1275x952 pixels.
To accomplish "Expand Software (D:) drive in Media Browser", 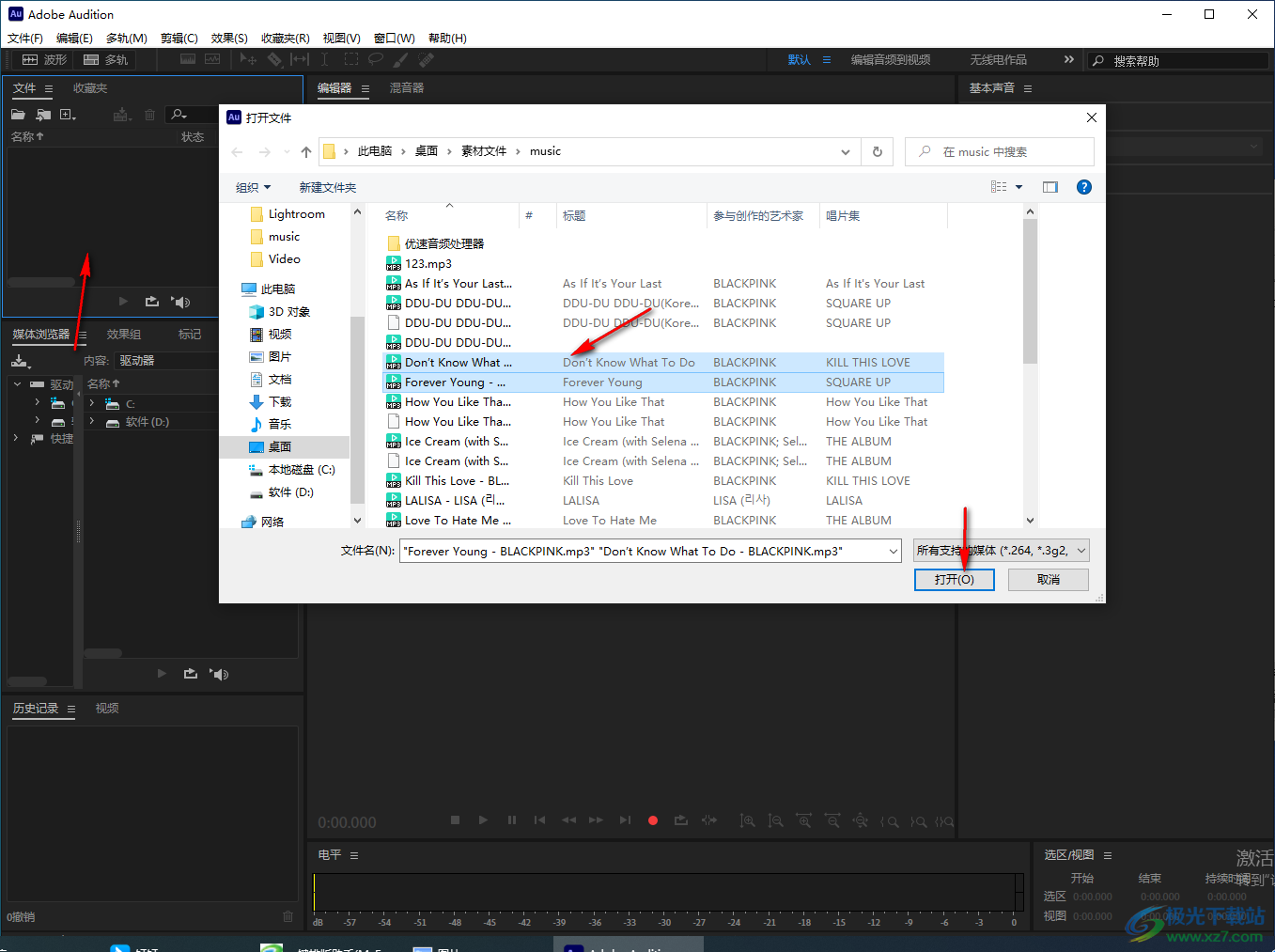I will [x=91, y=422].
